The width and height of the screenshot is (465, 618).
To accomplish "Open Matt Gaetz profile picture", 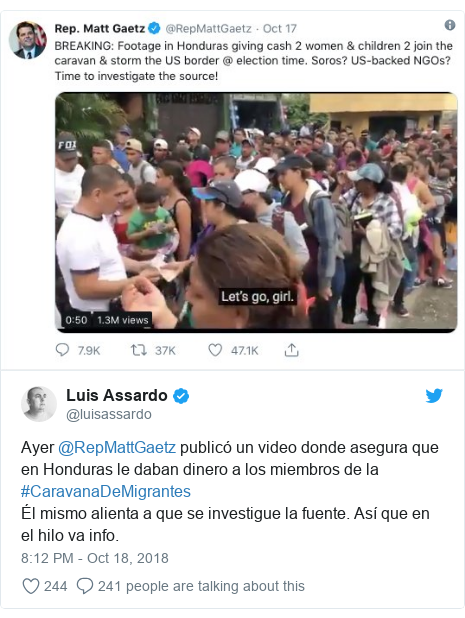I will 28,40.
